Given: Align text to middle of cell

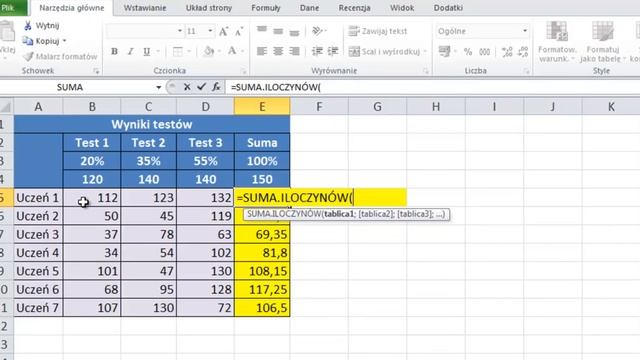Looking at the screenshot, I should (278, 31).
